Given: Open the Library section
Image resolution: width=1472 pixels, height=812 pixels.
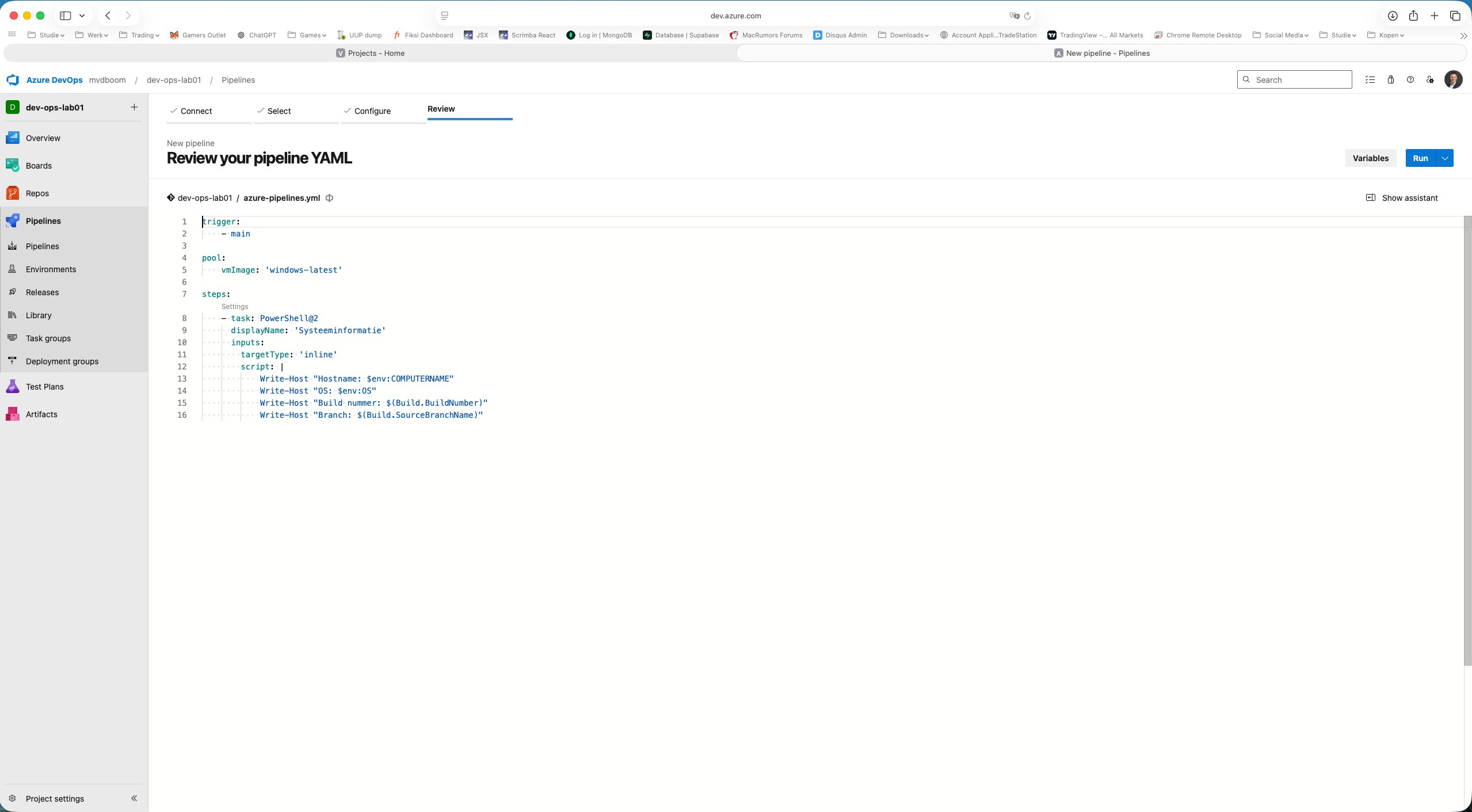Looking at the screenshot, I should 38,315.
